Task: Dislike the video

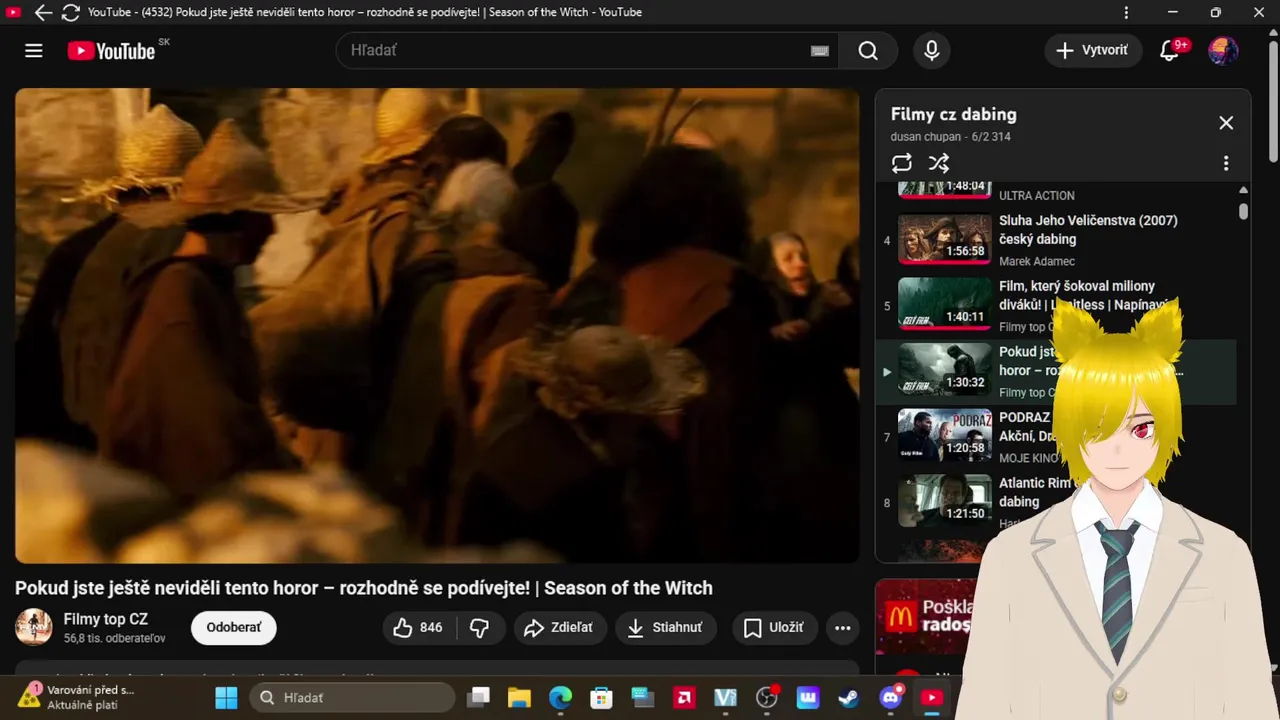Action: pos(480,628)
